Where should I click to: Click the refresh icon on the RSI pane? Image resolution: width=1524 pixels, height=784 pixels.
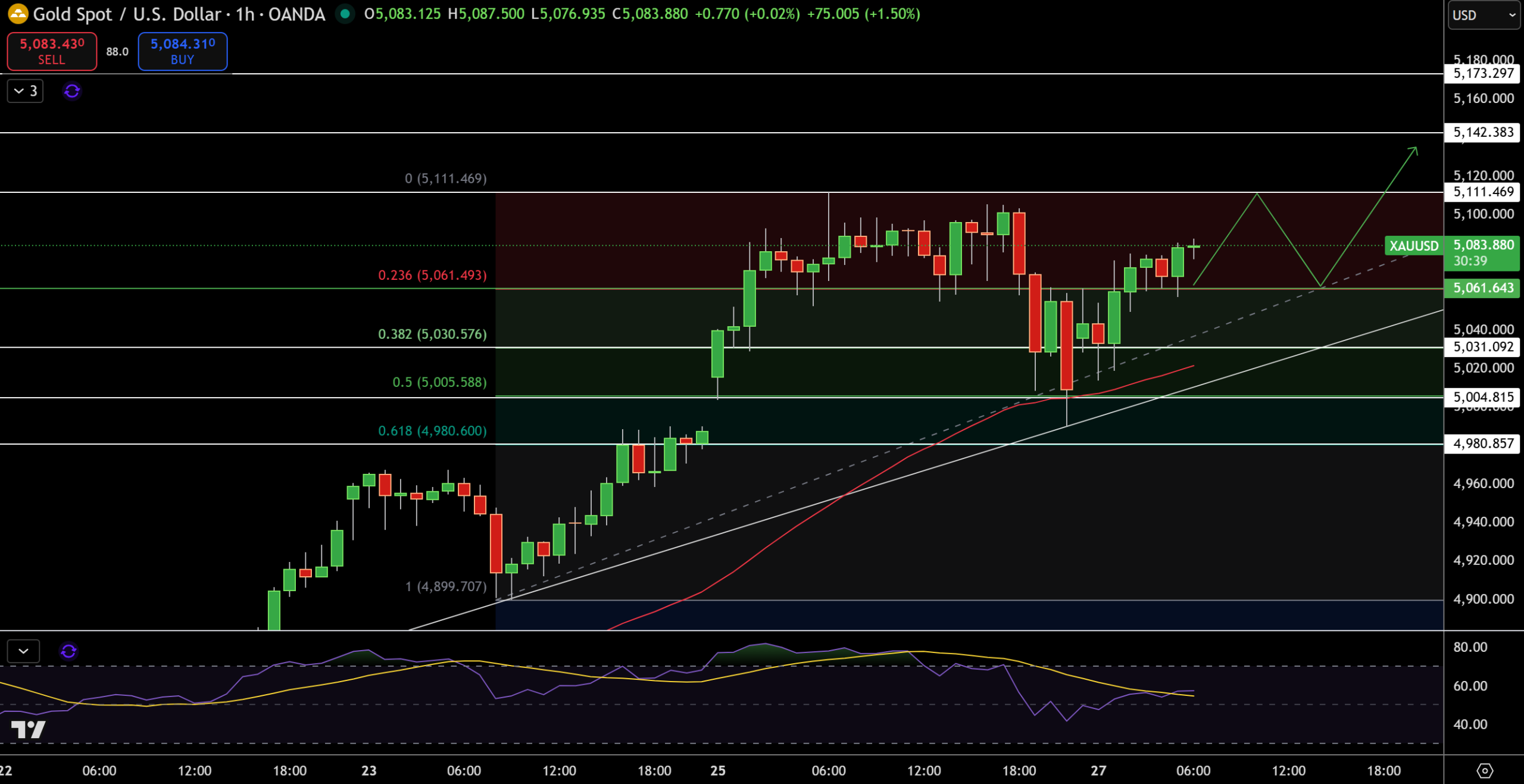(69, 651)
